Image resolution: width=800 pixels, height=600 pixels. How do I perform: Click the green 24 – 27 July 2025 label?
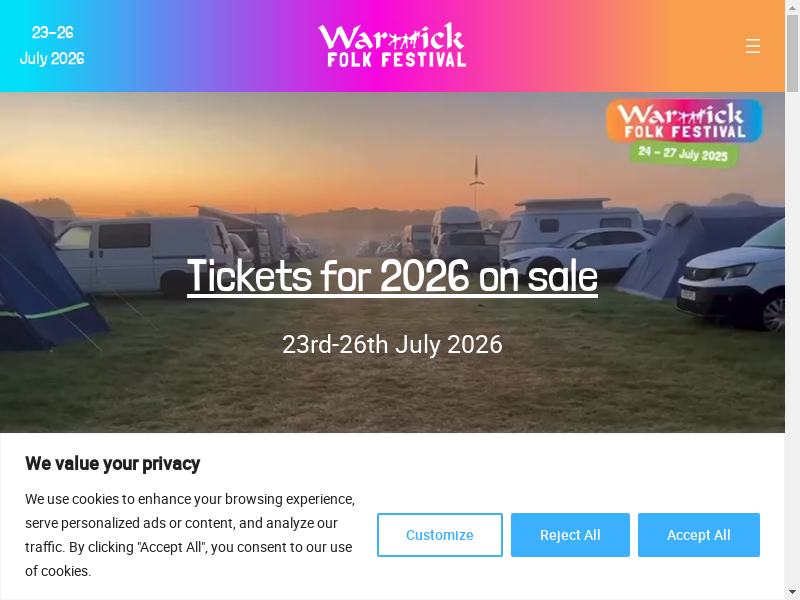(683, 154)
